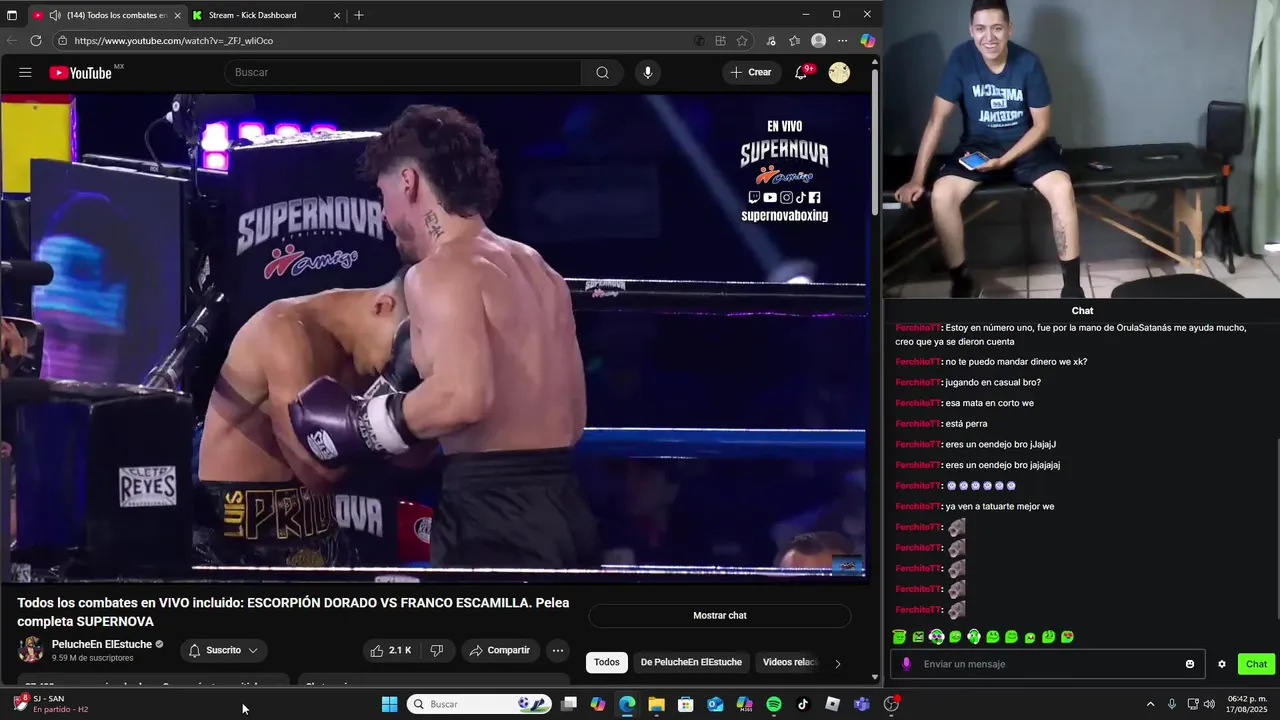Open a new browser tab

(x=359, y=15)
